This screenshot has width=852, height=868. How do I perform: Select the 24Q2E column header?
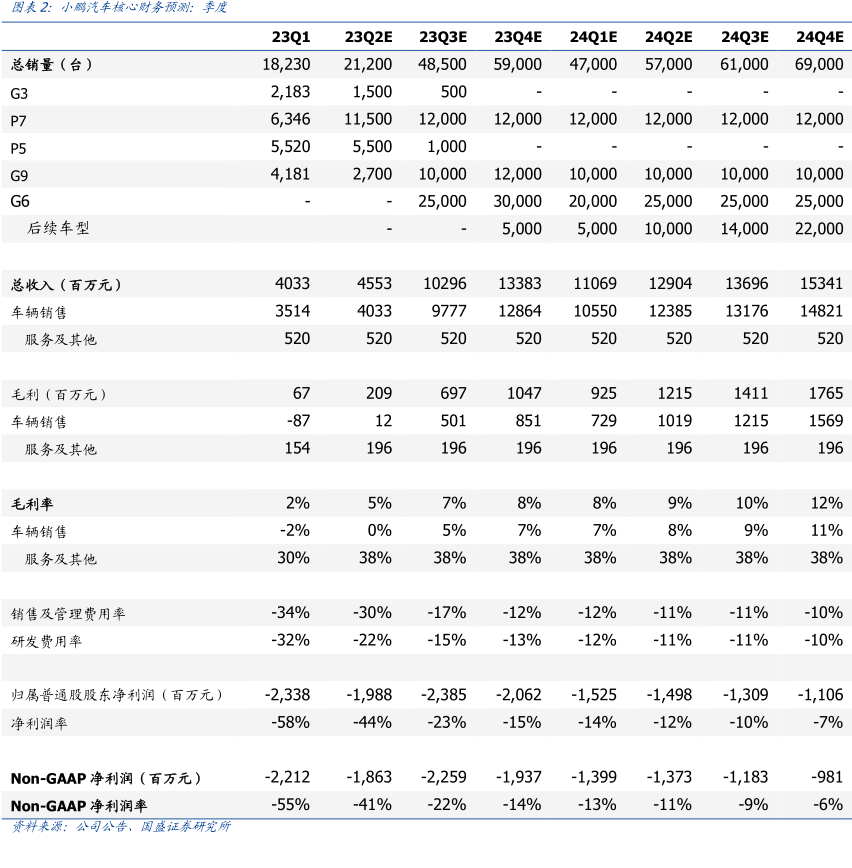pos(668,37)
